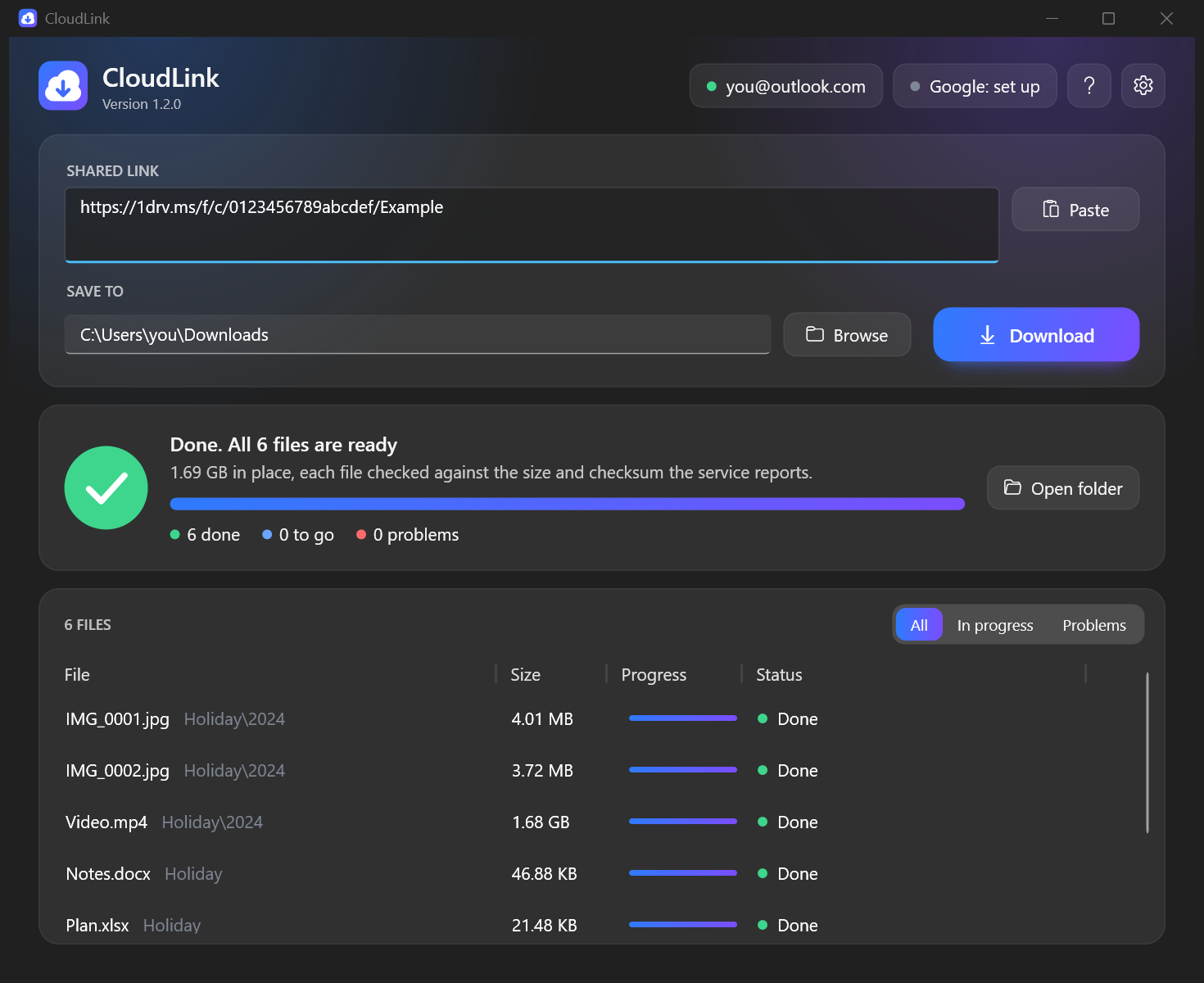Click the "0 to go" summary counter
Image resolution: width=1204 pixels, height=983 pixels.
point(298,535)
